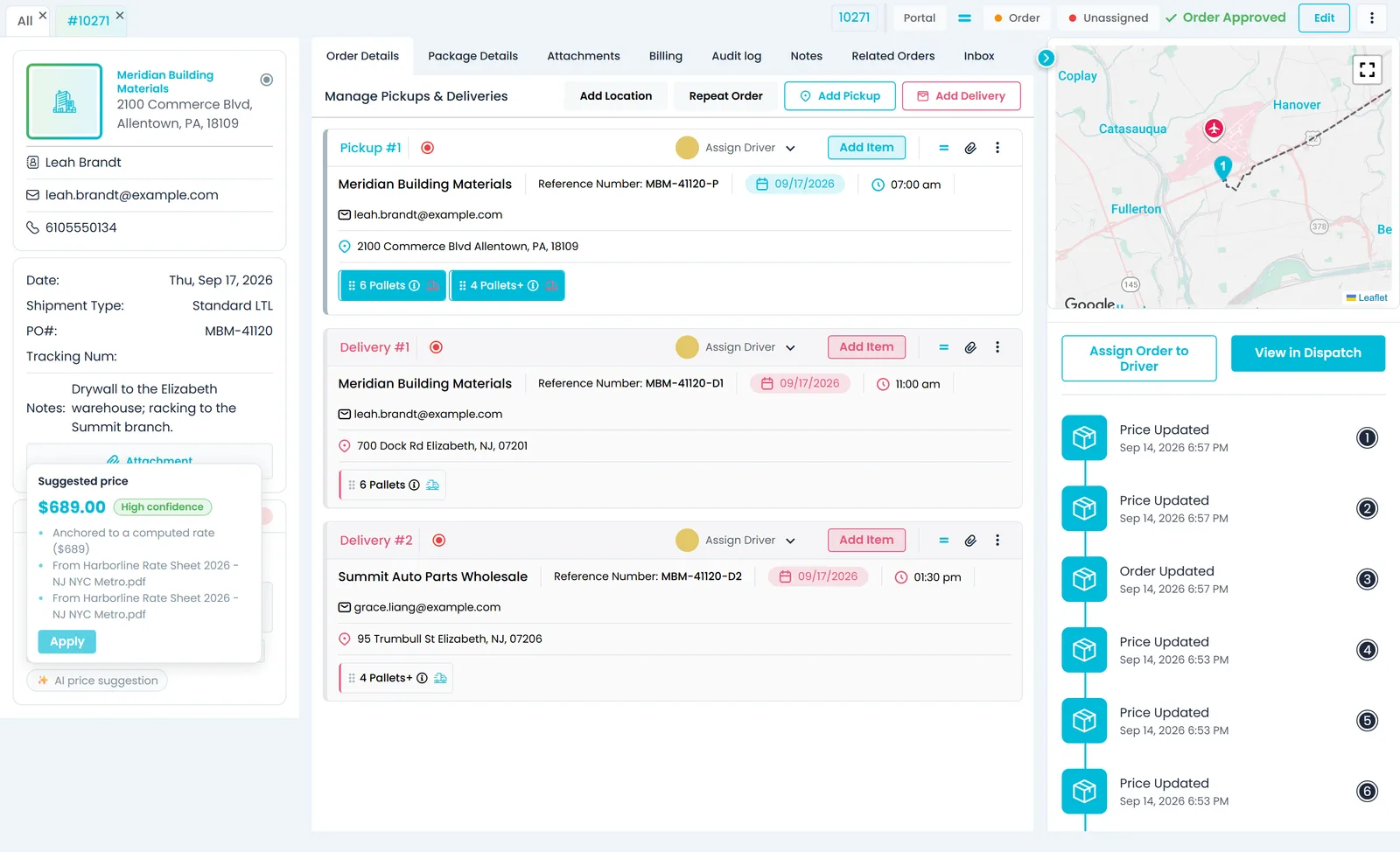This screenshot has height=852, width=1400.
Task: Click the first Price Updated timeline box icon
Action: (x=1084, y=437)
